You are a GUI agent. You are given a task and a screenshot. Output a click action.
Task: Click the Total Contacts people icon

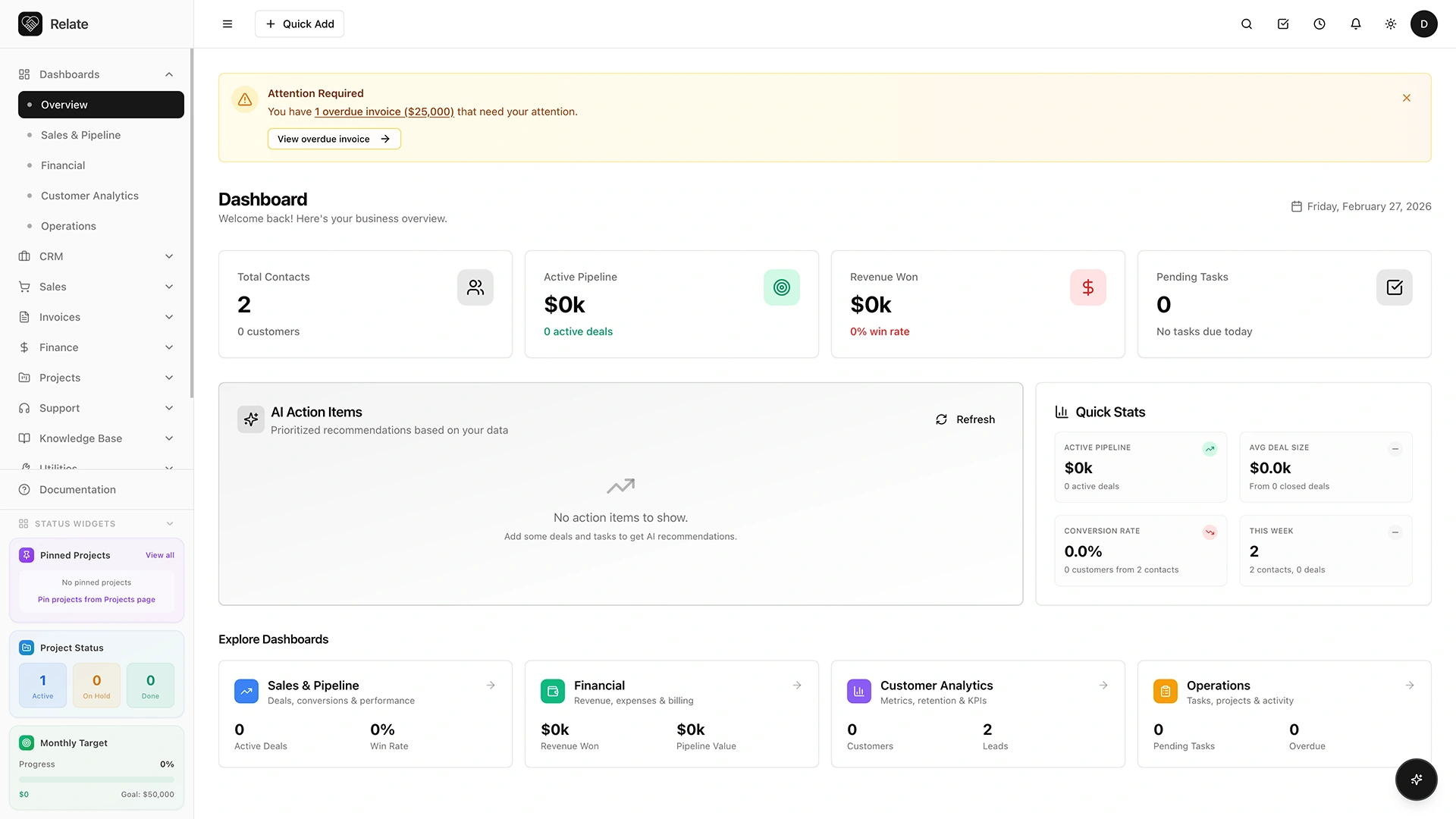pyautogui.click(x=475, y=287)
